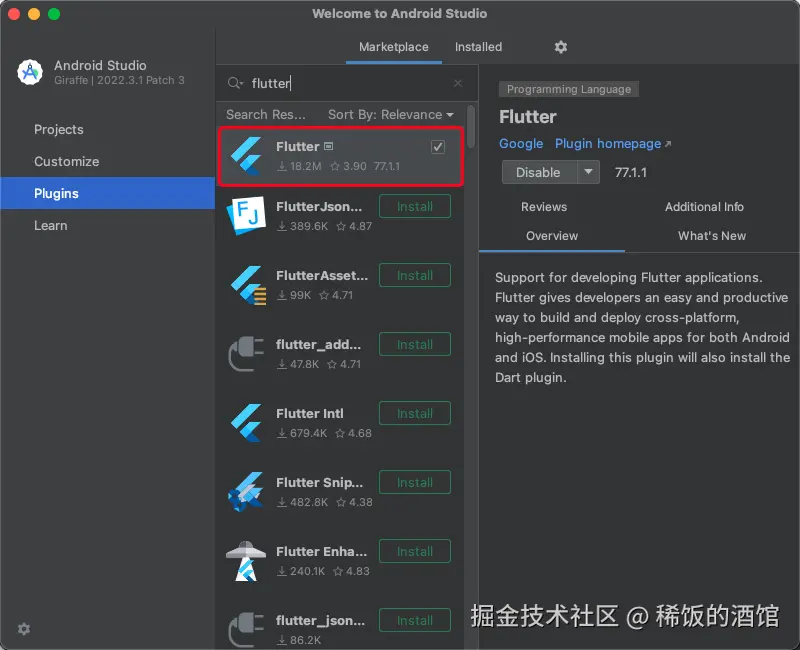Click the Search Res... header label
Viewport: 800px width, 650px height.
266,115
